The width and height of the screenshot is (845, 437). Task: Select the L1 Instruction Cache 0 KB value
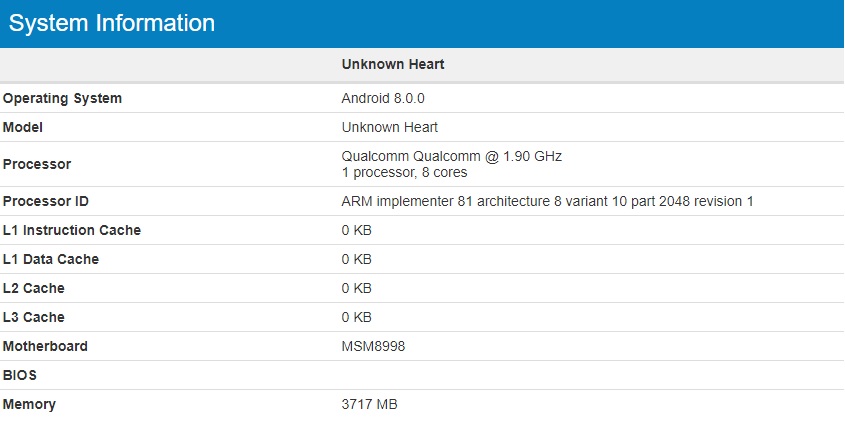[x=357, y=231]
